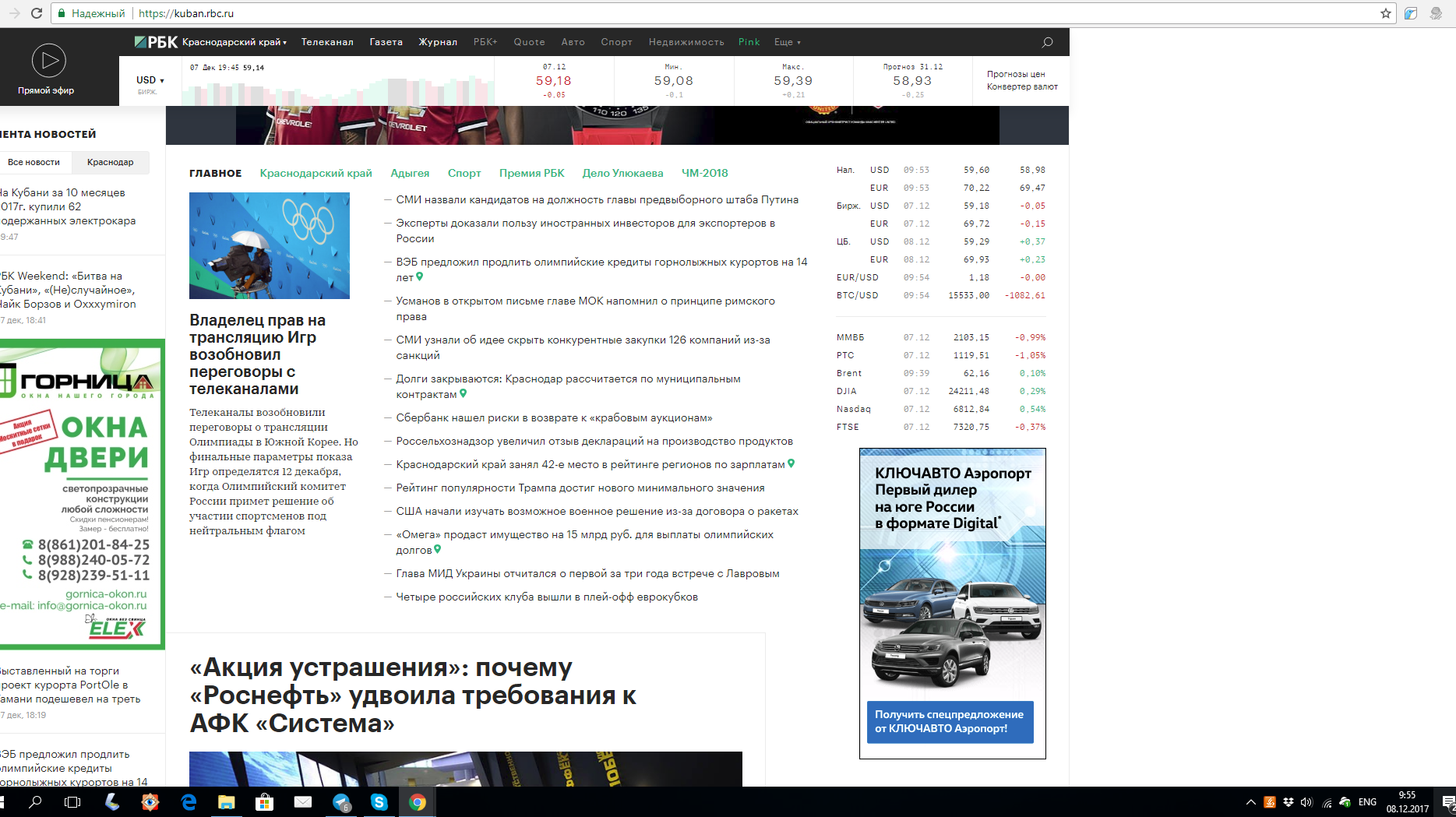Open Dropbox in the system tray
Screen dimensions: 1456x817
[1288, 802]
